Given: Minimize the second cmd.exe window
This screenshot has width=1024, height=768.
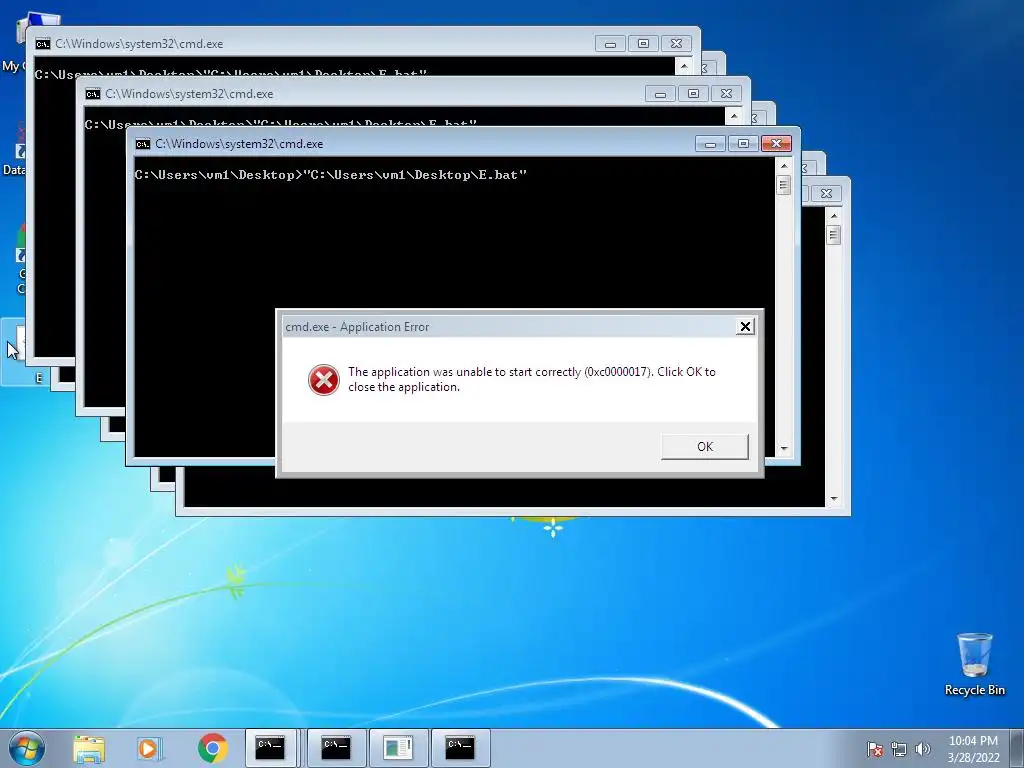Looking at the screenshot, I should [660, 94].
